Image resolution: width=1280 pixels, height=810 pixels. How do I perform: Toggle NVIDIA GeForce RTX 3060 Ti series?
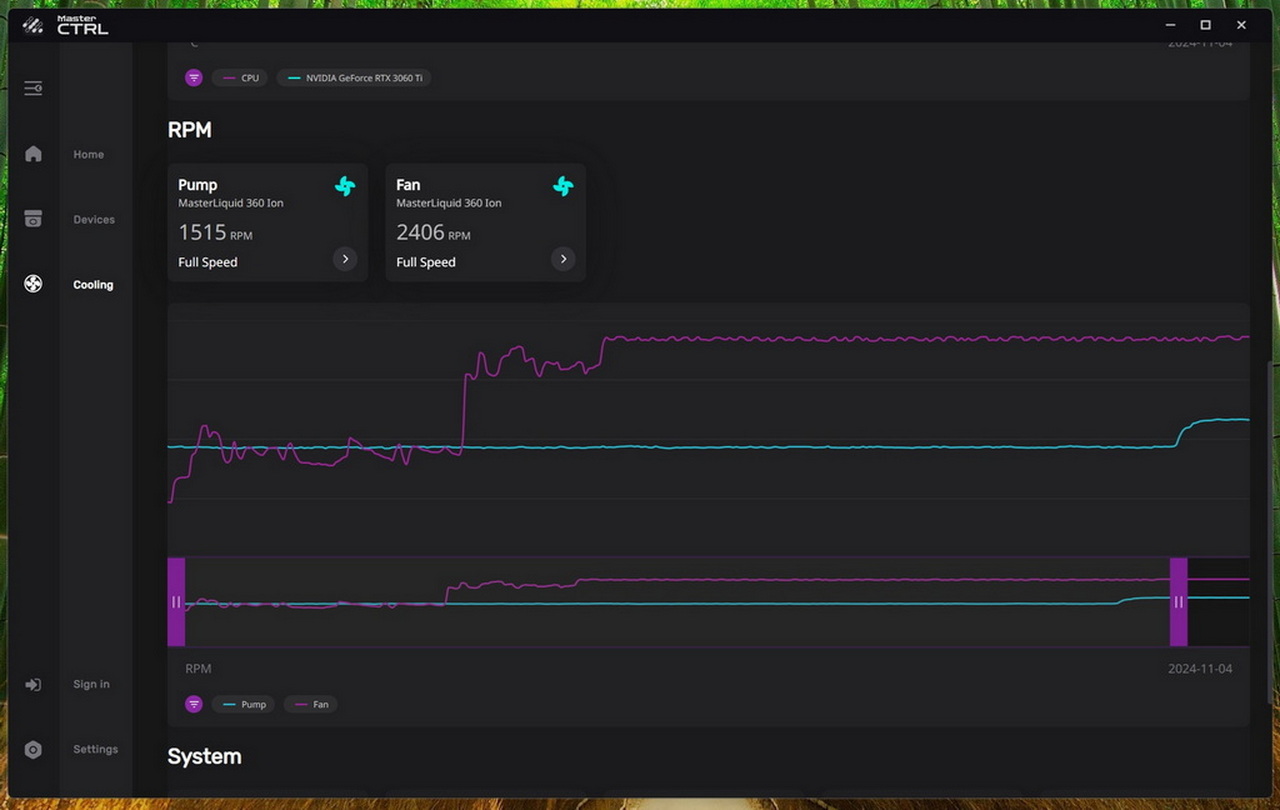tap(354, 78)
